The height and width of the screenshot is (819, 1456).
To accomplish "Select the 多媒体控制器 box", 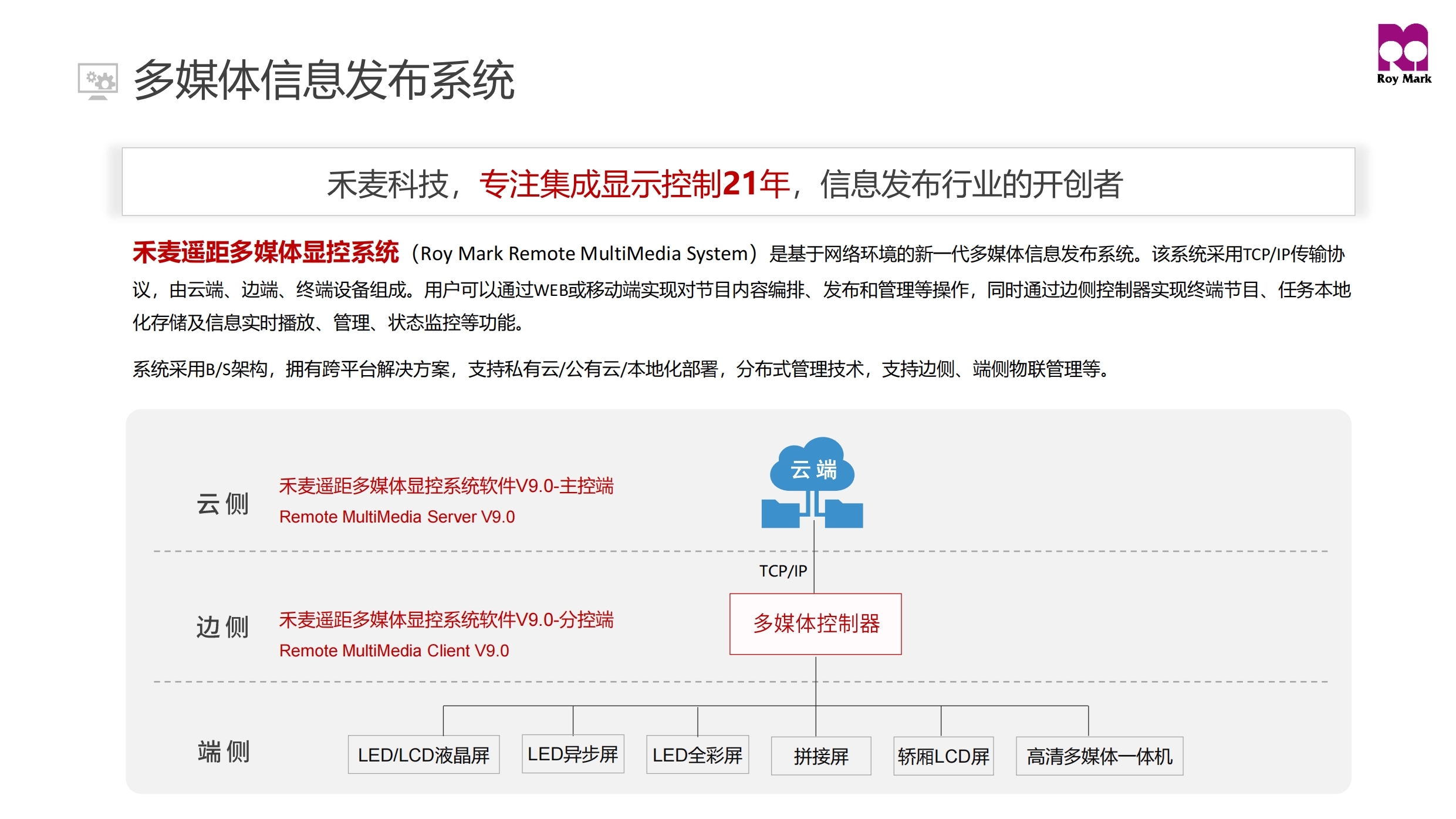I will [x=815, y=623].
